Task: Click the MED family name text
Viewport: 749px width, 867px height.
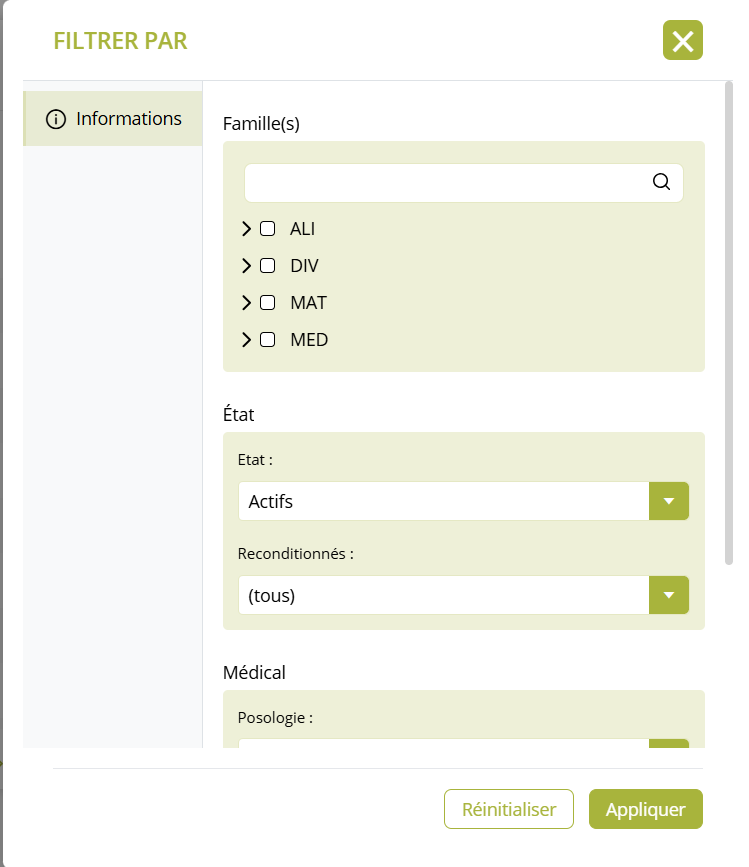Action: tap(309, 340)
